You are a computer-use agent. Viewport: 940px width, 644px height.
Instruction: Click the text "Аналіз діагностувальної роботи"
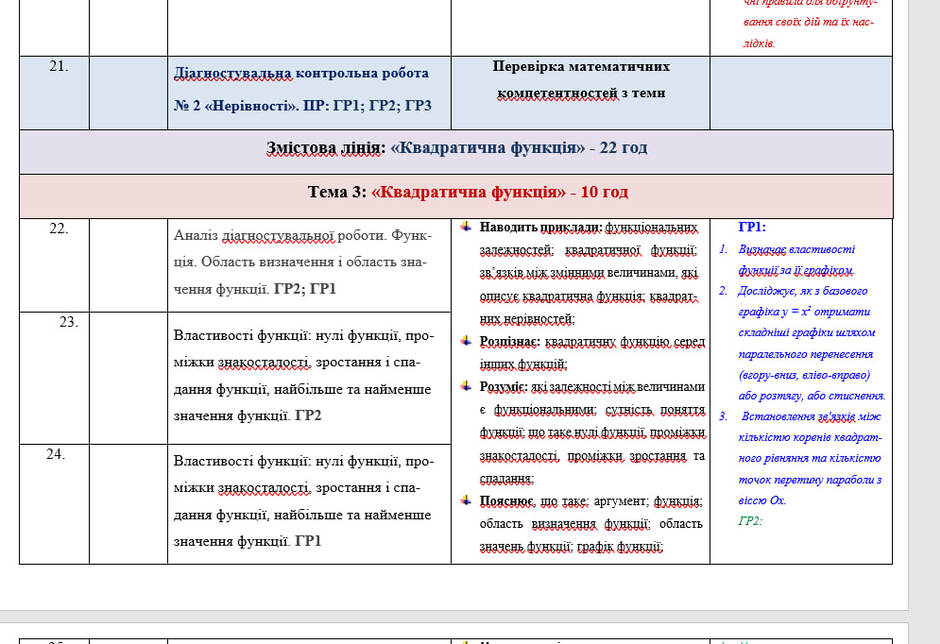tap(281, 236)
